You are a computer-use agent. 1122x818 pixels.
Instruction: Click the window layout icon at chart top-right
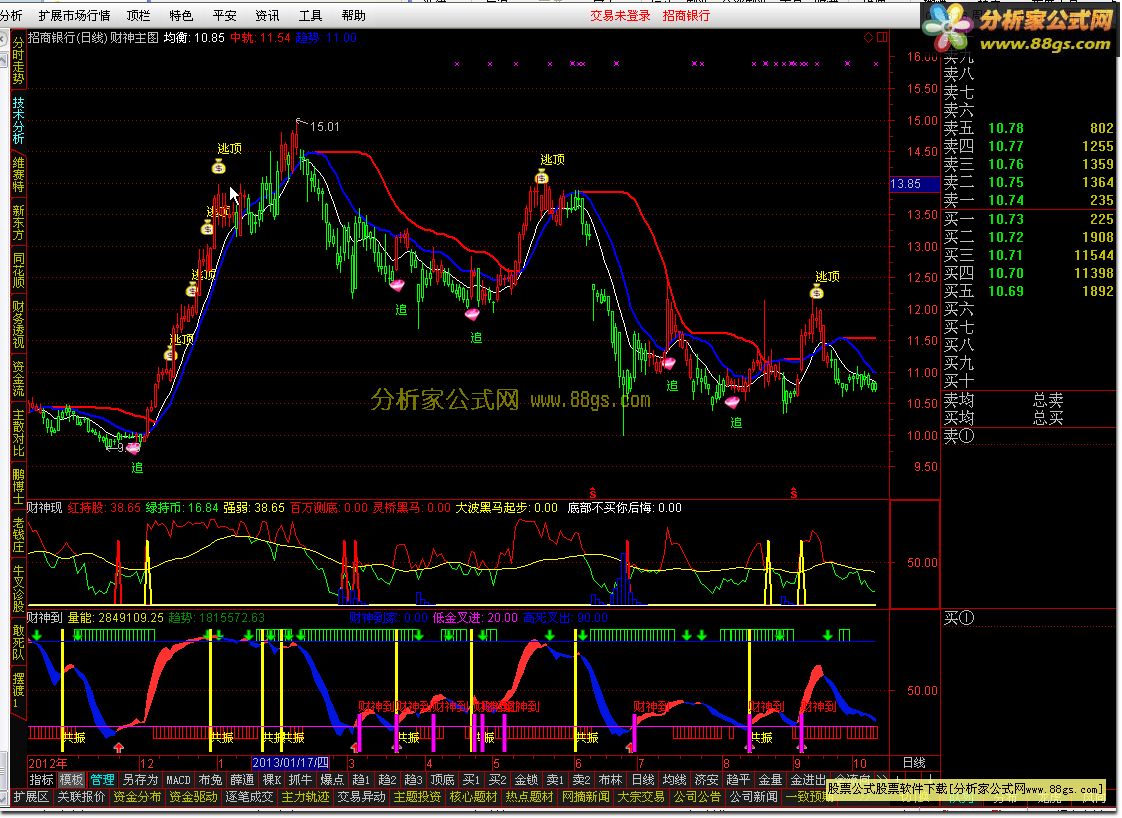(x=882, y=37)
